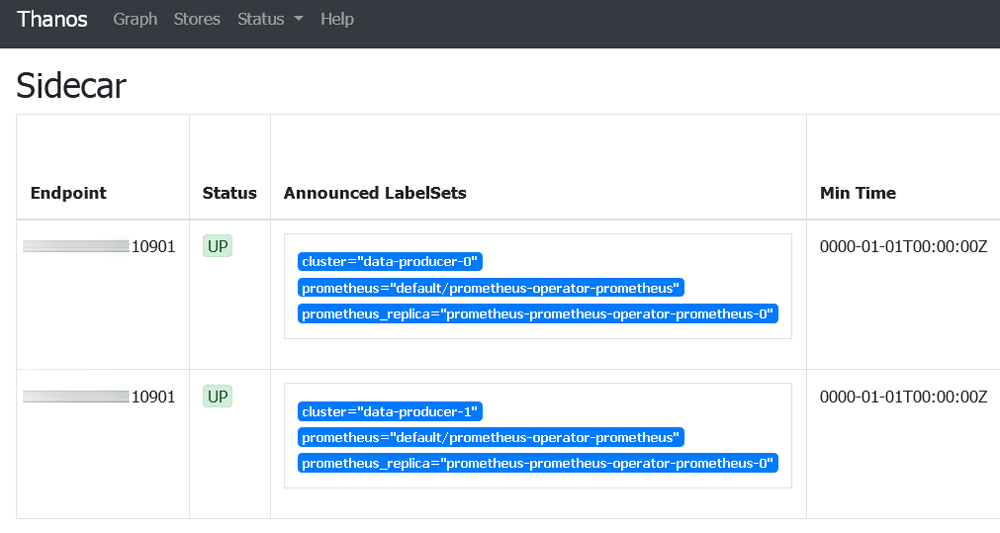
Task: Select the Endpoint column header
Action: [x=68, y=193]
